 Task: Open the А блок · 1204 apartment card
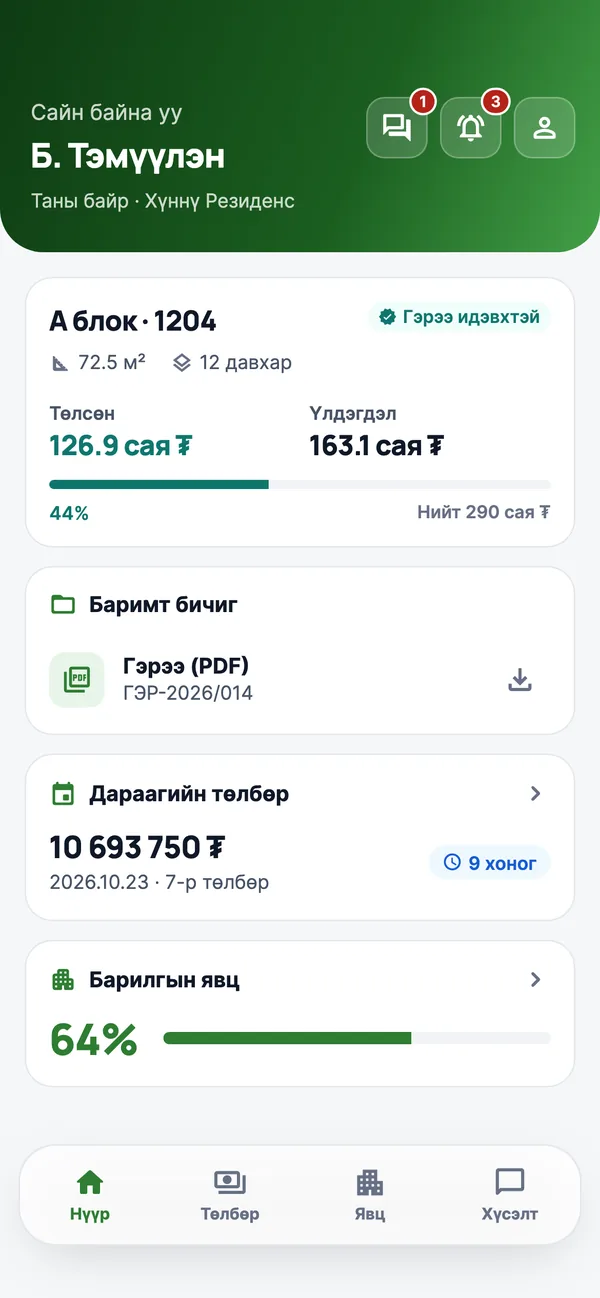(x=300, y=412)
